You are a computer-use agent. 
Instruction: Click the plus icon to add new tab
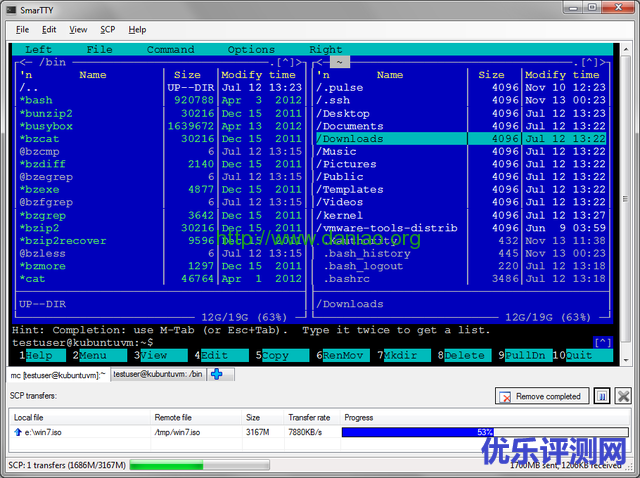click(217, 374)
